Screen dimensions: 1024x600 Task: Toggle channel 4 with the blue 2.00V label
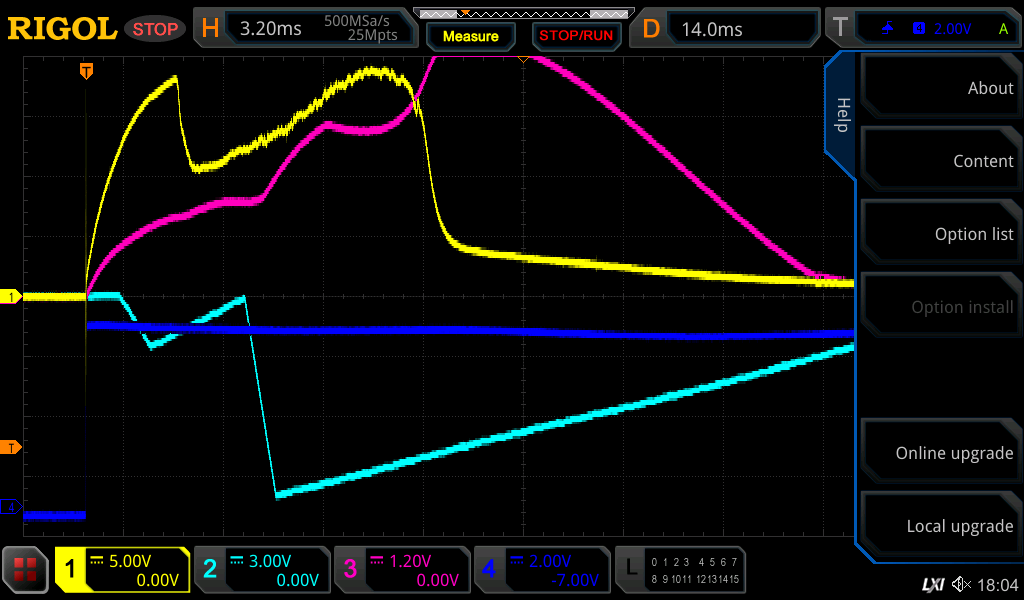[542, 570]
